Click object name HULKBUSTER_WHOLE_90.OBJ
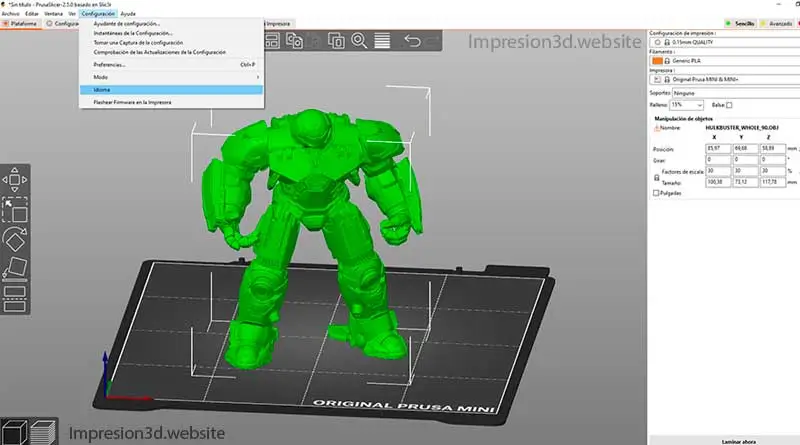 [742, 128]
